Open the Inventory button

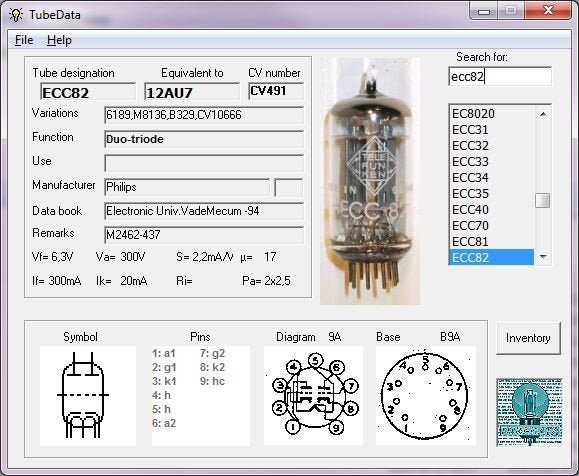pyautogui.click(x=528, y=338)
